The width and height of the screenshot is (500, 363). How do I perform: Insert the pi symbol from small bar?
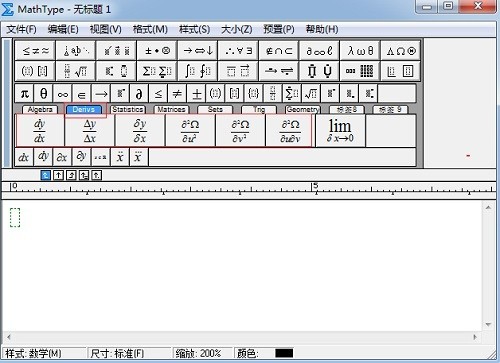pyautogui.click(x=24, y=94)
